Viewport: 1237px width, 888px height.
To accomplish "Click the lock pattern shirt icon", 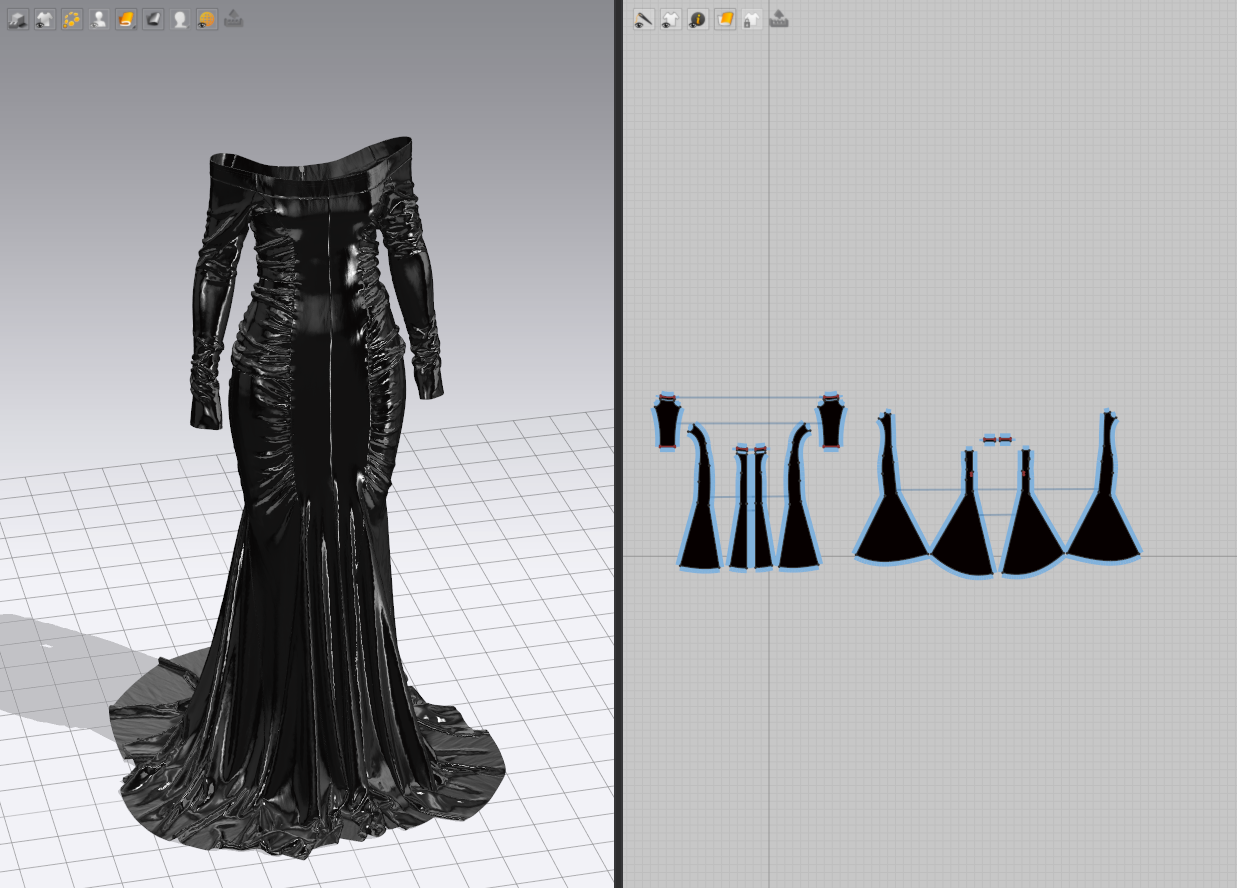I will tap(751, 19).
